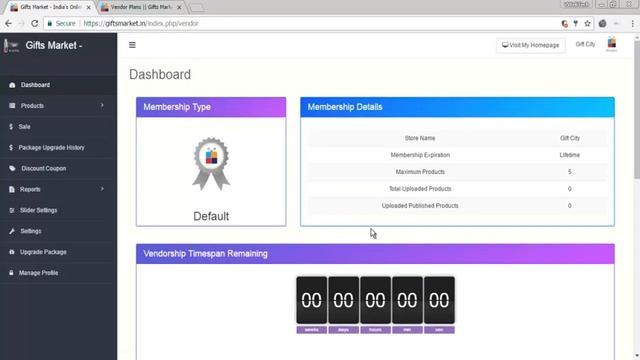Click Total Uploaded Products label
640x360 pixels.
tap(420, 189)
